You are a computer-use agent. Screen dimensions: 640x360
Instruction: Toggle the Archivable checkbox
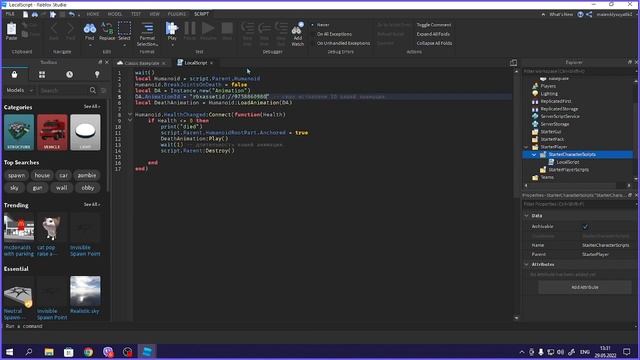pyautogui.click(x=585, y=227)
